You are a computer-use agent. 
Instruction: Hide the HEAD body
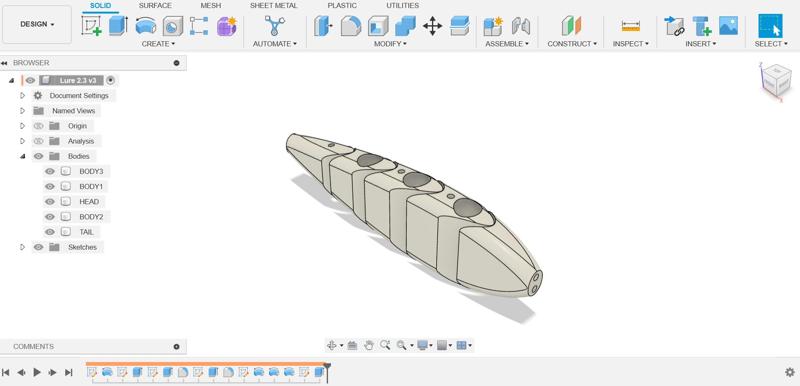pos(49,201)
